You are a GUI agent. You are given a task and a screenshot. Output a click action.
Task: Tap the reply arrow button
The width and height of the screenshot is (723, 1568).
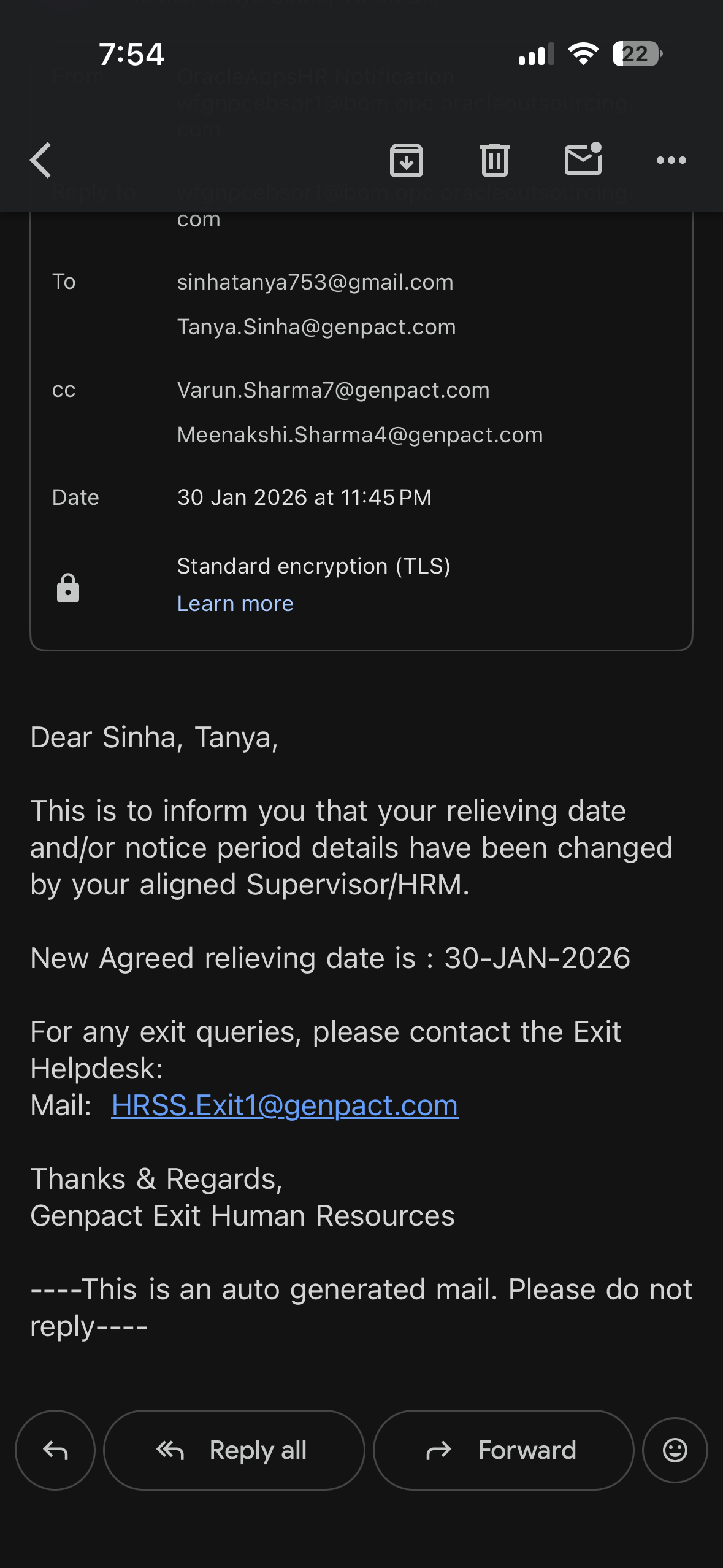tap(55, 1450)
